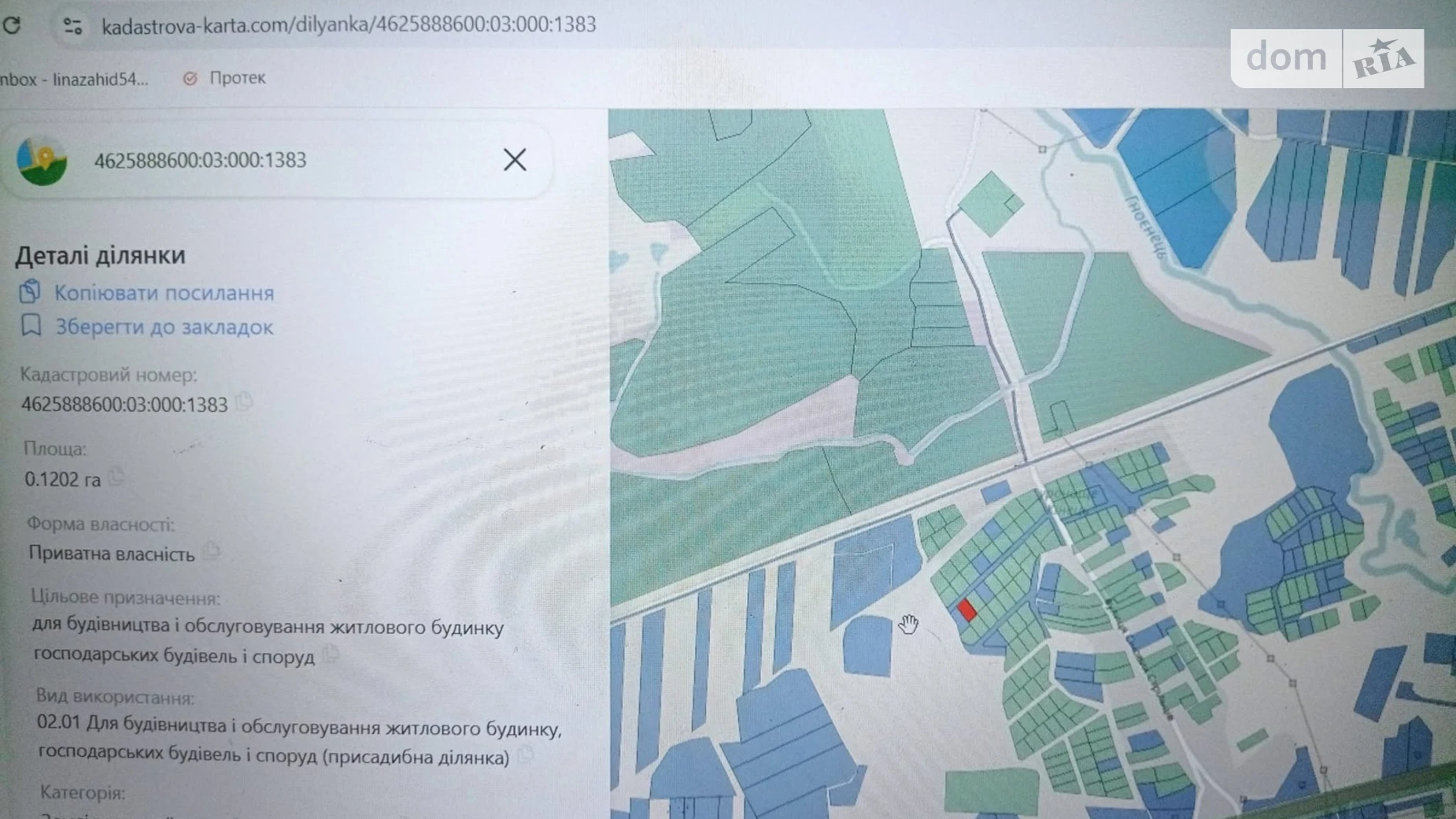Viewport: 1456px width, 819px height.
Task: Click the browser address bar URL
Action: tap(346, 24)
